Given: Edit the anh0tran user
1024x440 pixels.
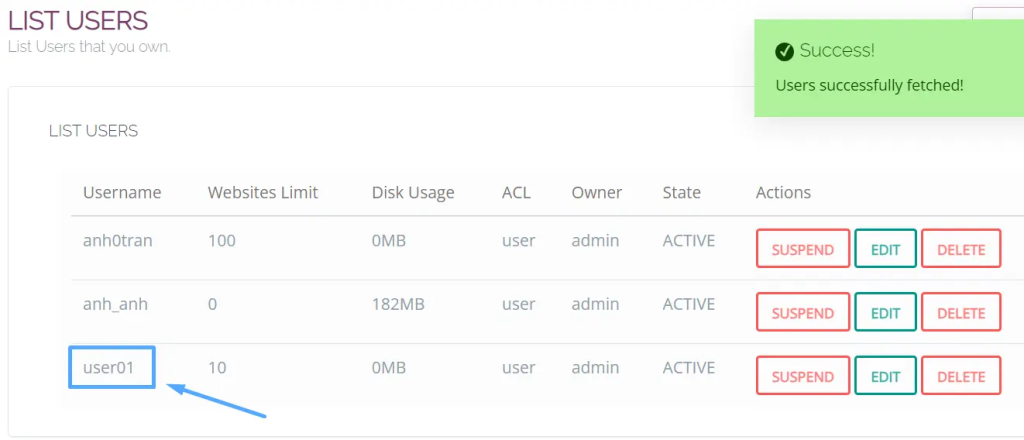Looking at the screenshot, I should pyautogui.click(x=885, y=249).
